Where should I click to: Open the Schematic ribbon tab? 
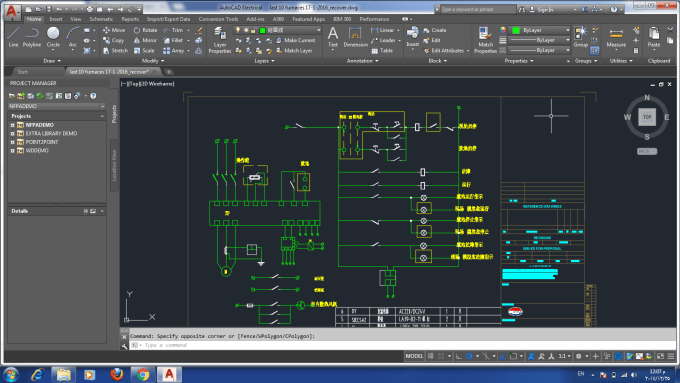[x=101, y=19]
